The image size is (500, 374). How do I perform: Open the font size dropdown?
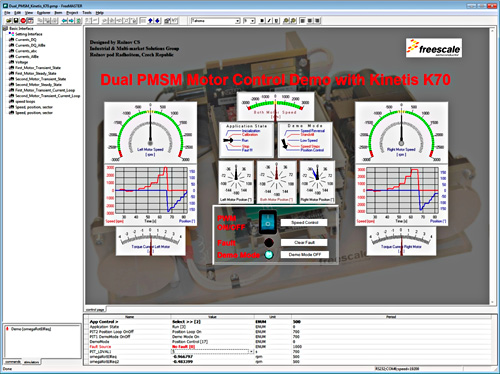click(249, 21)
